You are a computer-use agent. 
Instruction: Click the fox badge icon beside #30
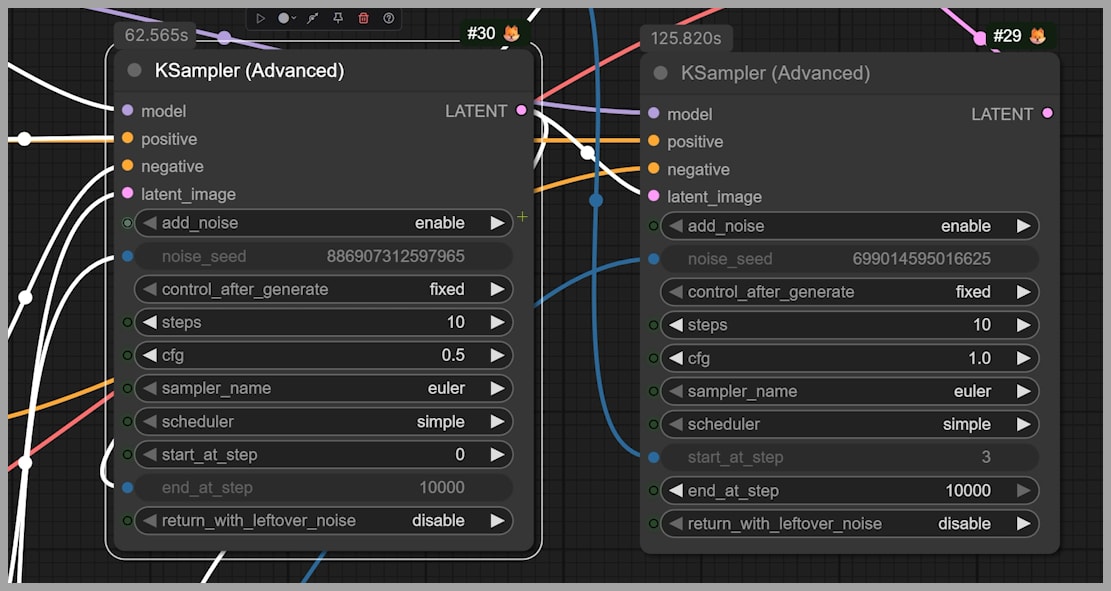(x=511, y=34)
